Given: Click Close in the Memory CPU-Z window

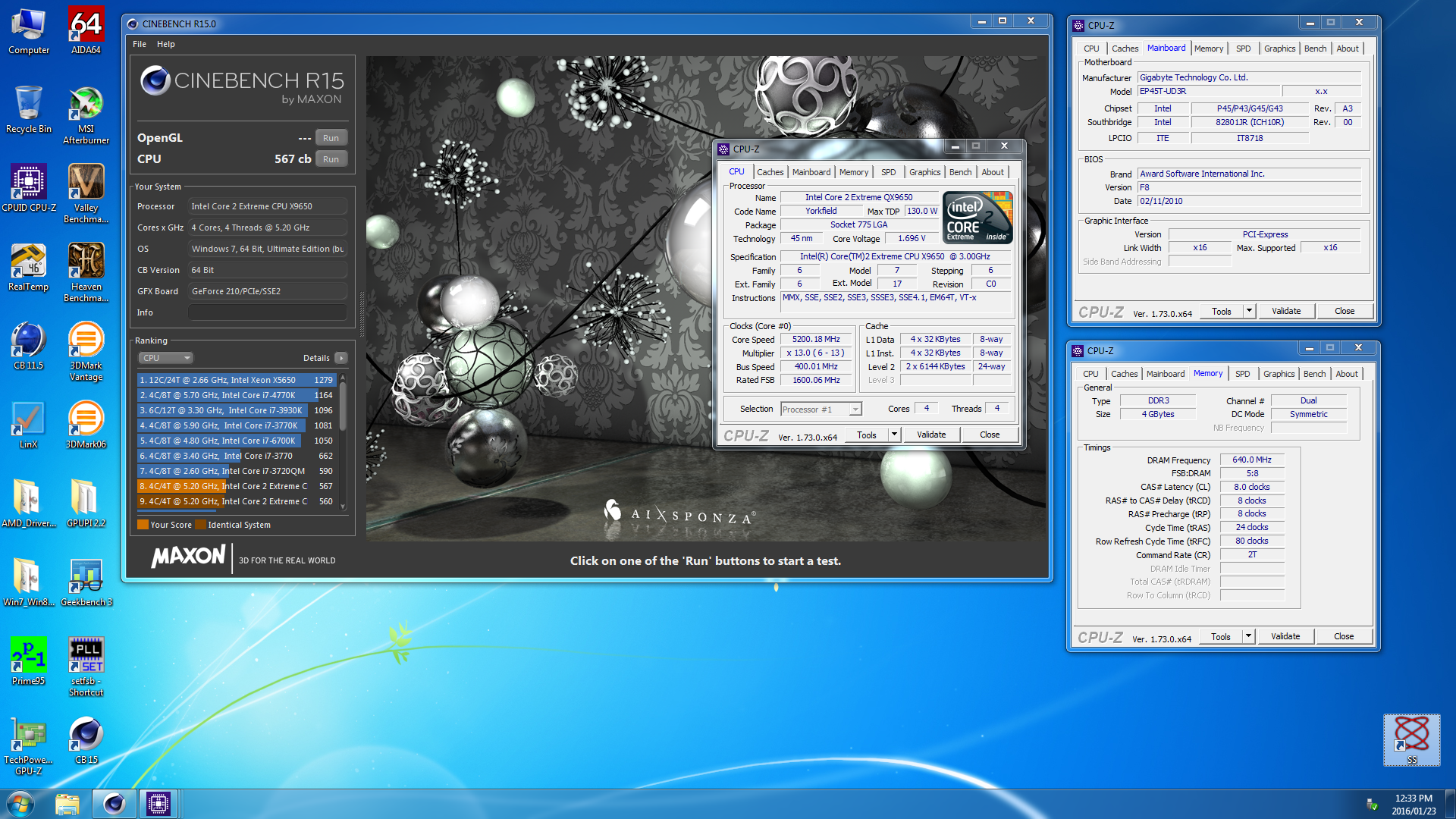Looking at the screenshot, I should [1344, 636].
